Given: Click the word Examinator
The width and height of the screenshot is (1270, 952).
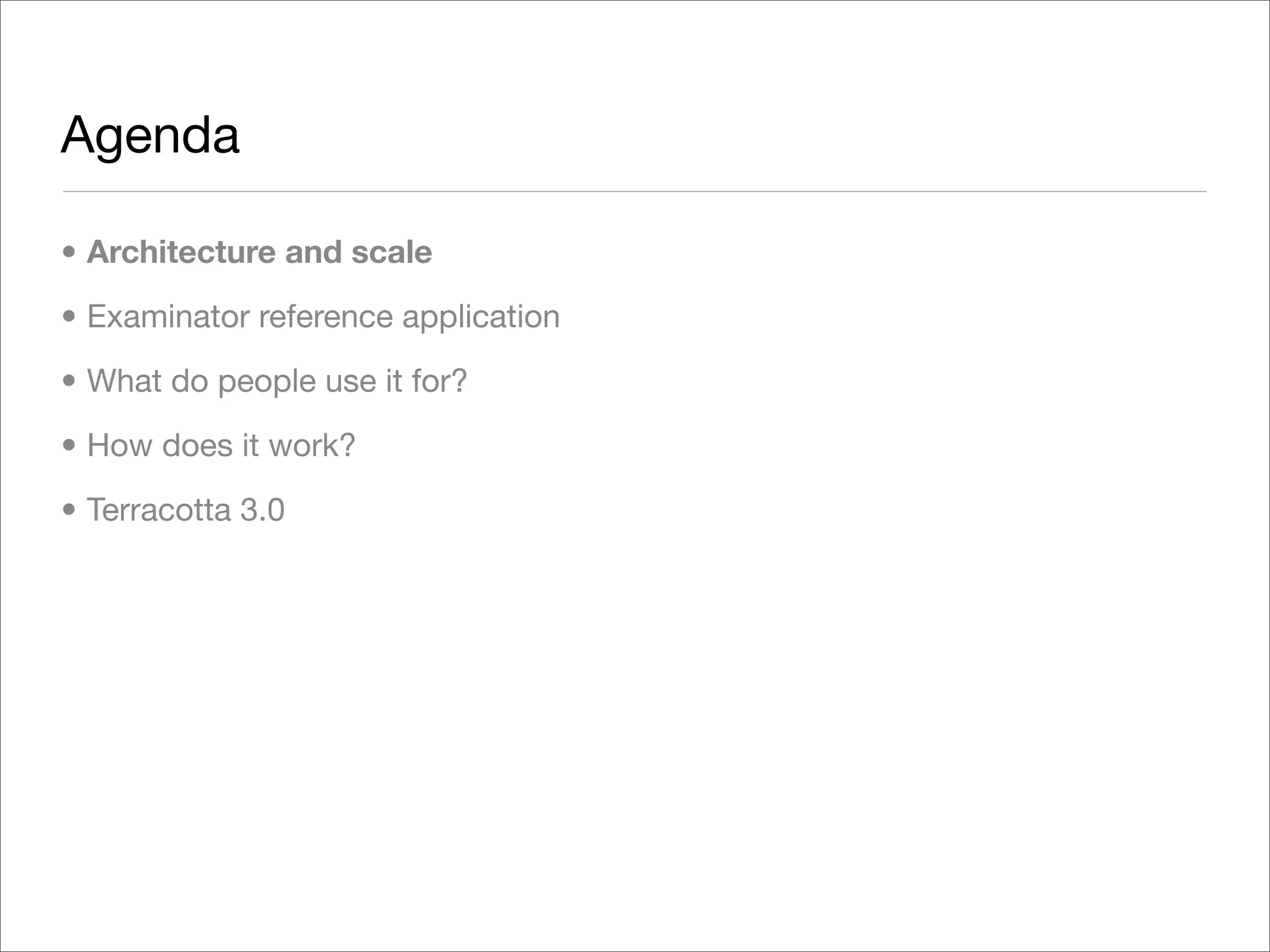Looking at the screenshot, I should pos(167,317).
